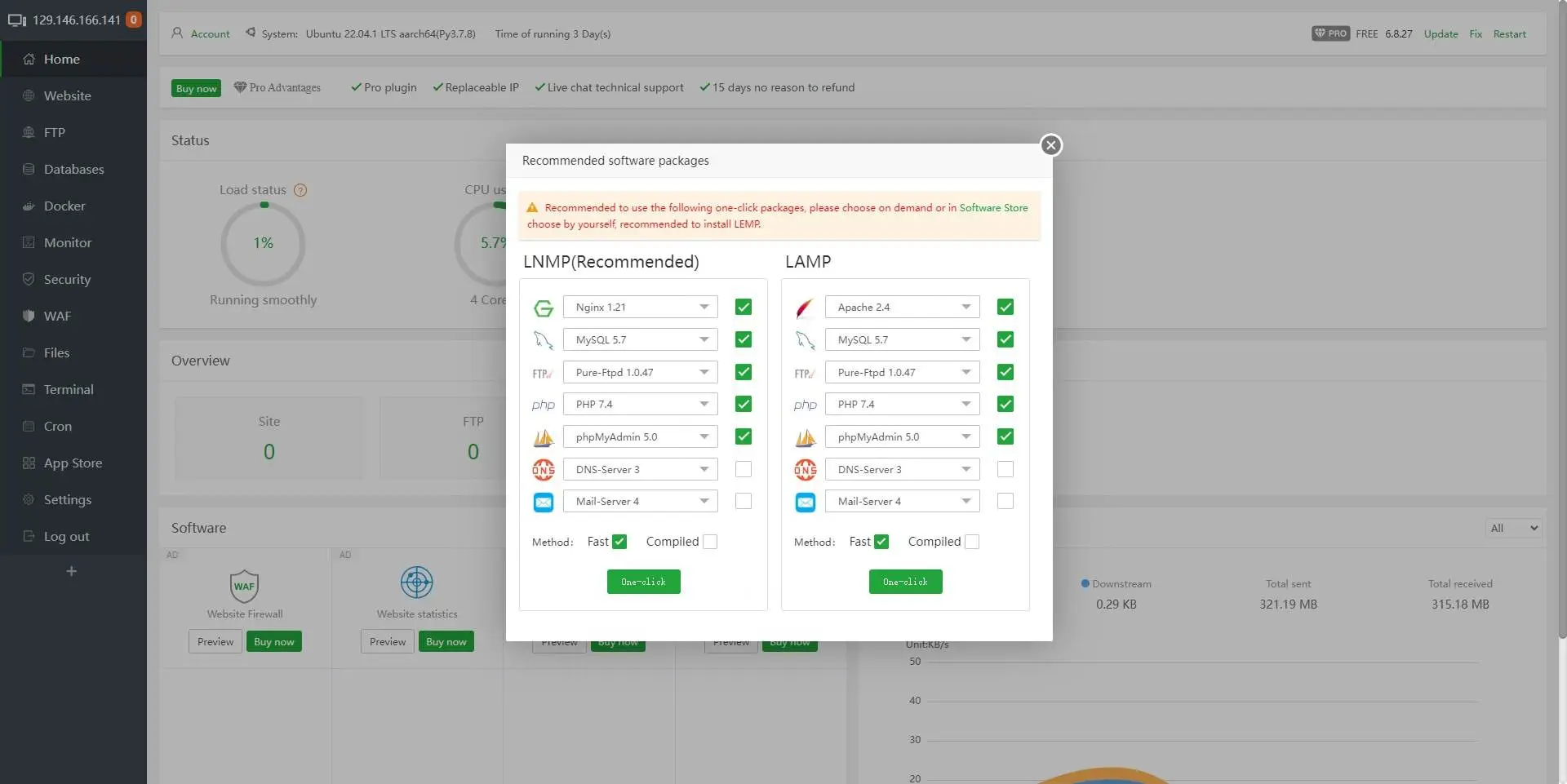The width and height of the screenshot is (1567, 784).
Task: Click the Site count tile
Action: 269,438
